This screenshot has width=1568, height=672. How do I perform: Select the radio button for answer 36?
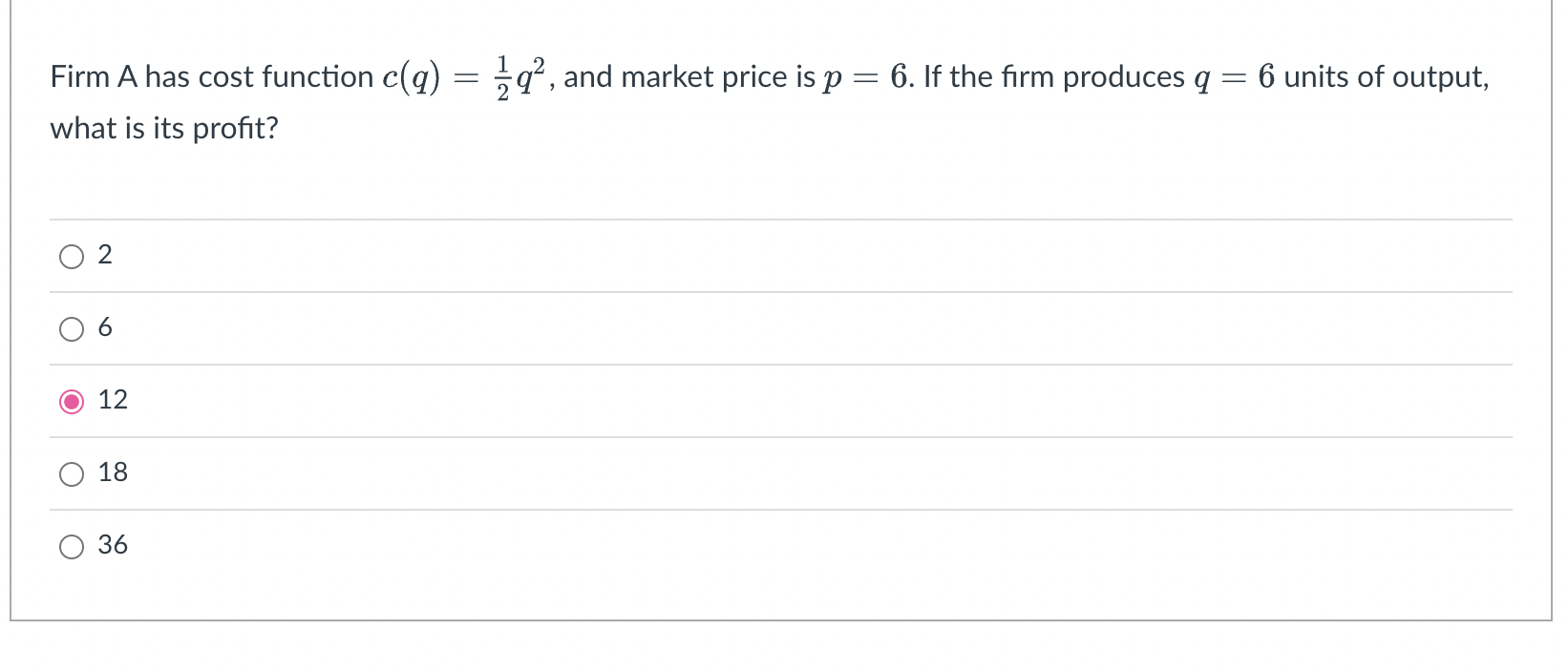(x=72, y=545)
